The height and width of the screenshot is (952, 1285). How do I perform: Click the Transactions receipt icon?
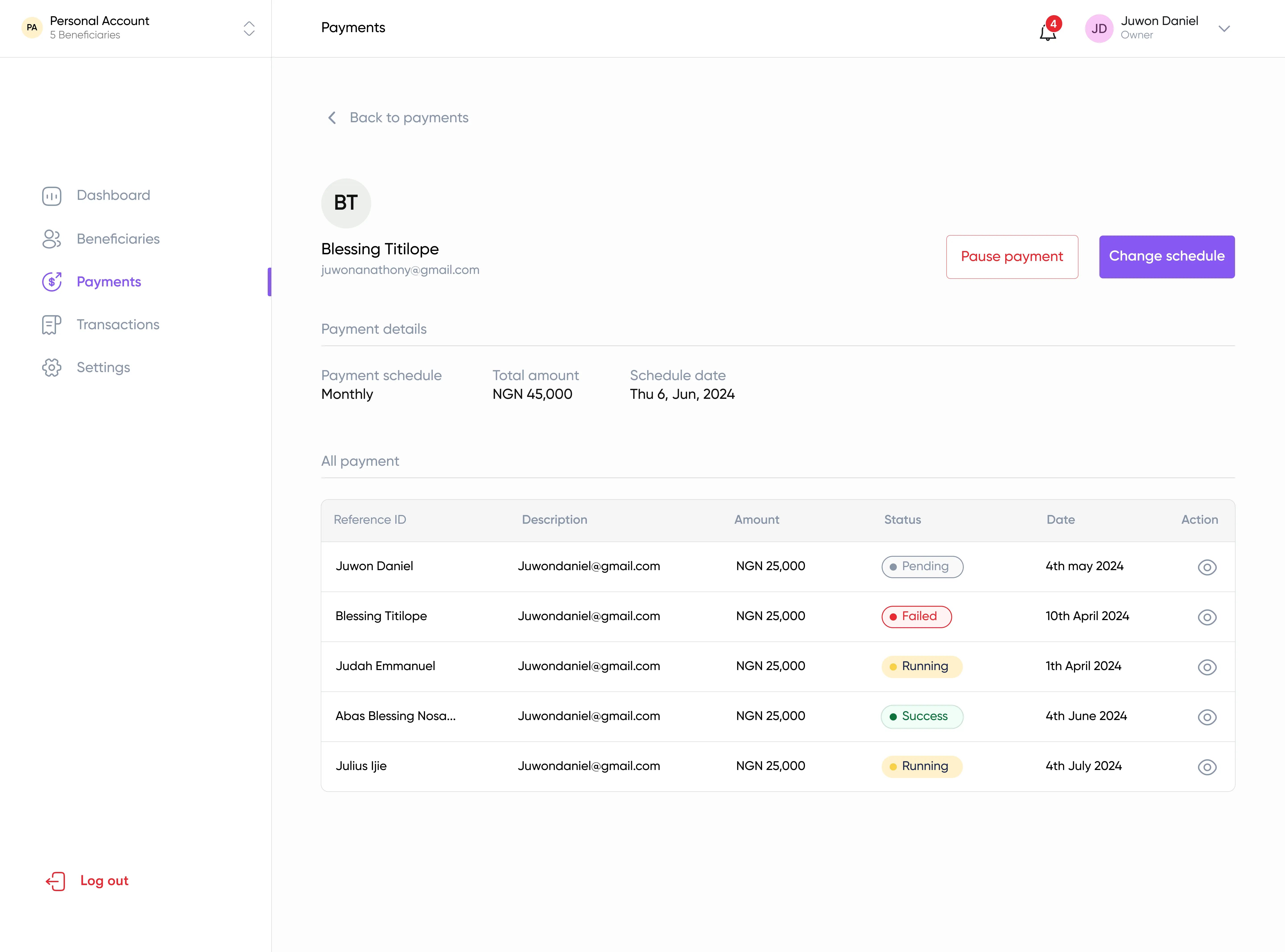point(51,325)
